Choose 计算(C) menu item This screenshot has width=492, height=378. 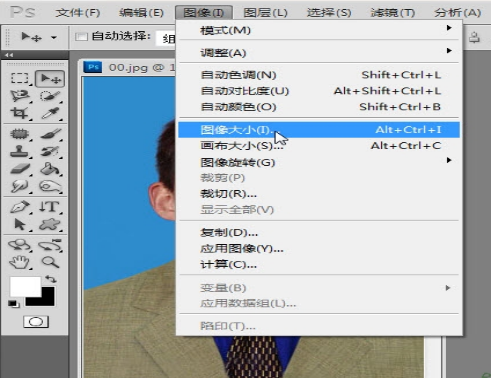pyautogui.click(x=319, y=264)
